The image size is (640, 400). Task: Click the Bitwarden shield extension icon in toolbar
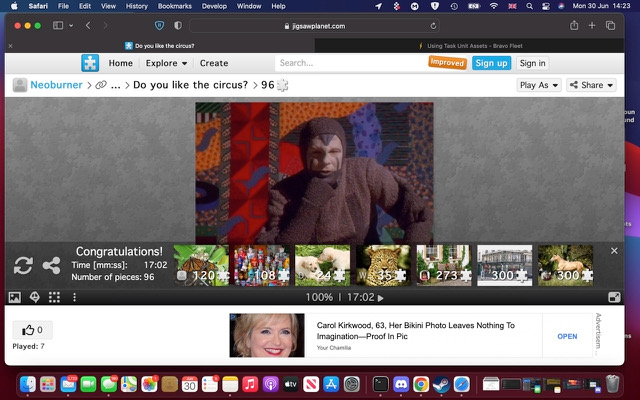pos(159,26)
